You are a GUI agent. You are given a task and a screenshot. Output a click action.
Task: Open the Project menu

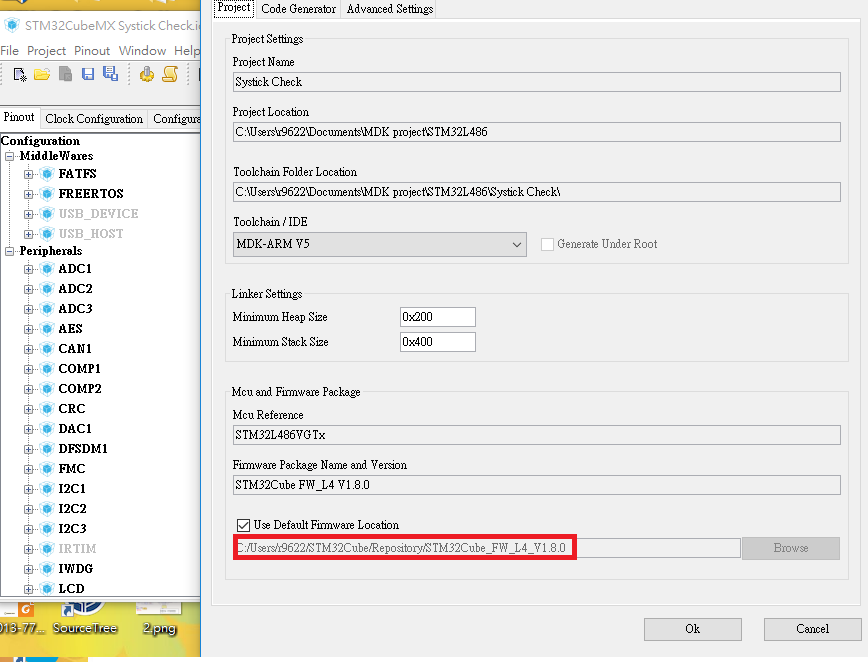46,51
